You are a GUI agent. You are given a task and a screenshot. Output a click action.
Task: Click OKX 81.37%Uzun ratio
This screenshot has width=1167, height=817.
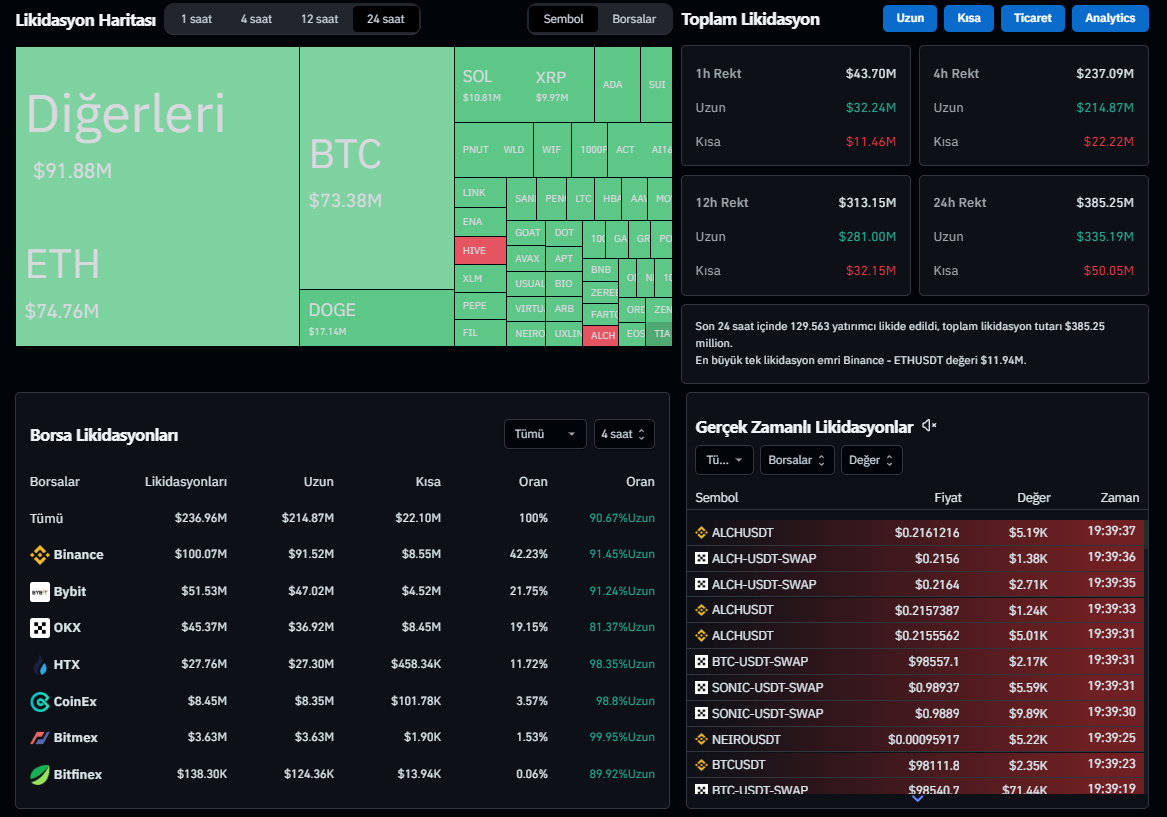pos(622,627)
